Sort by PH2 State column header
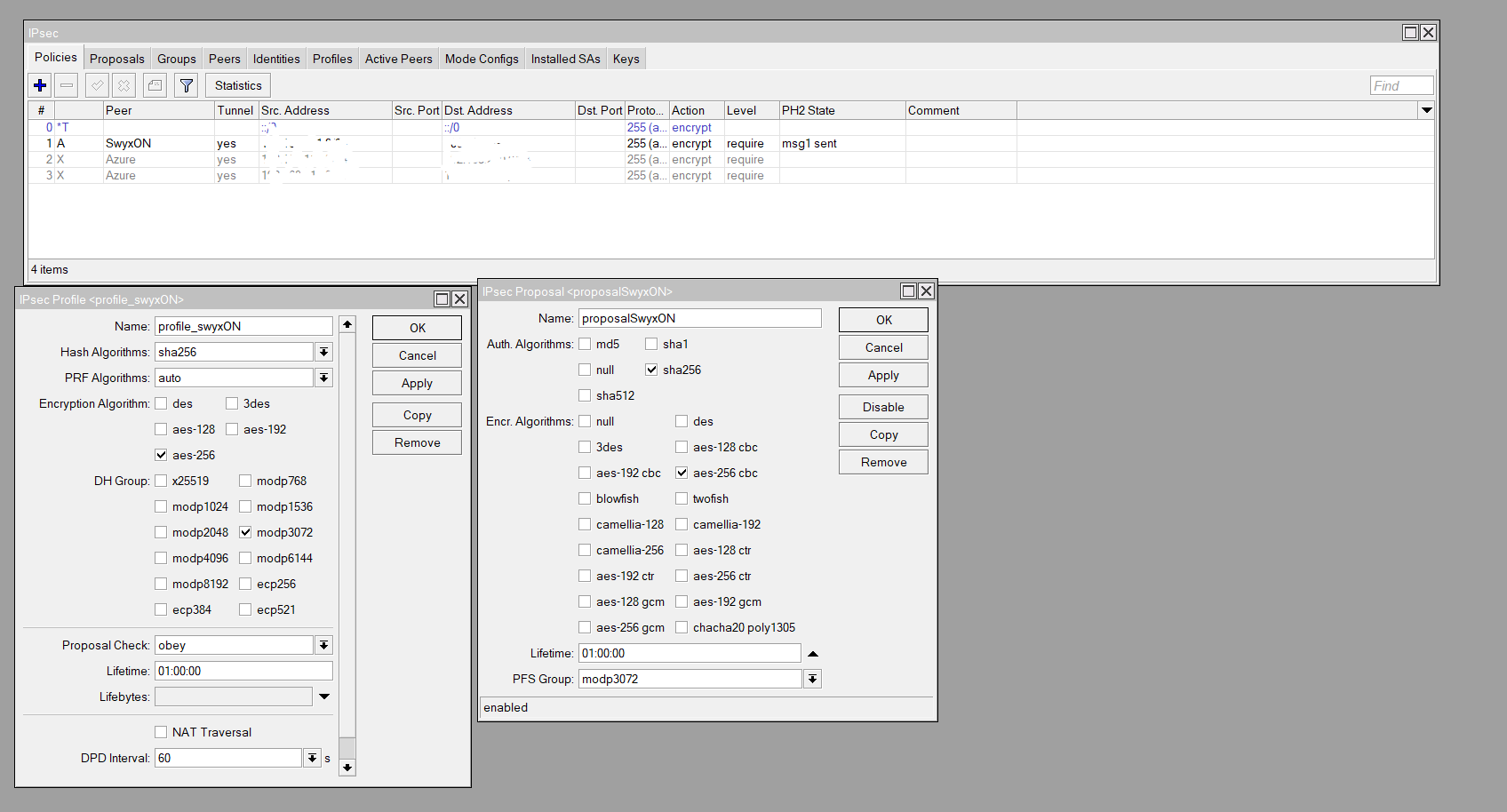The width and height of the screenshot is (1507, 812). (842, 110)
